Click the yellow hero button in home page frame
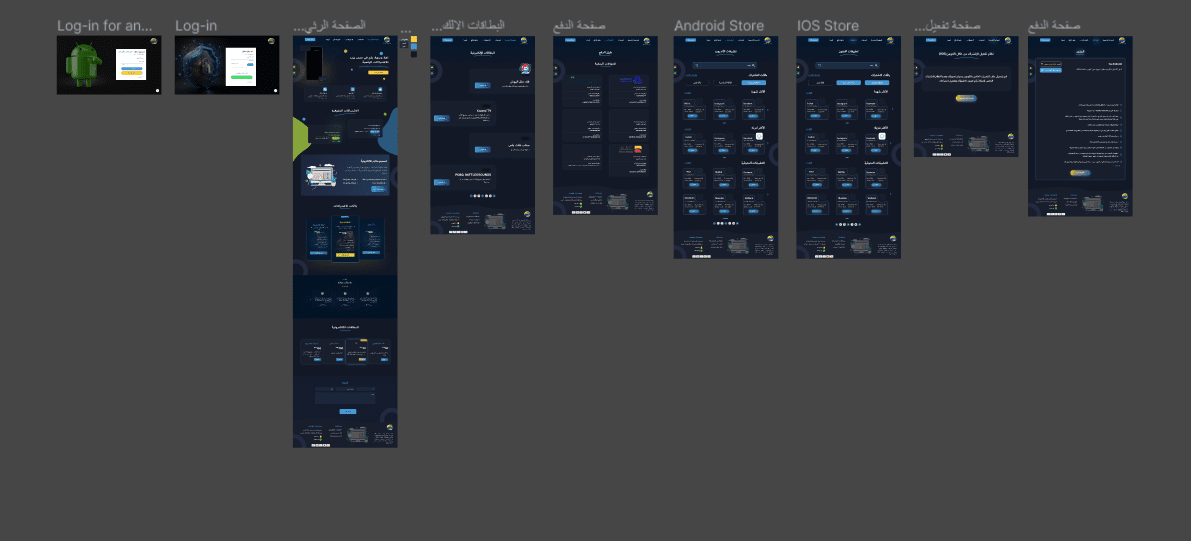This screenshot has height=541, width=1191. click(378, 72)
